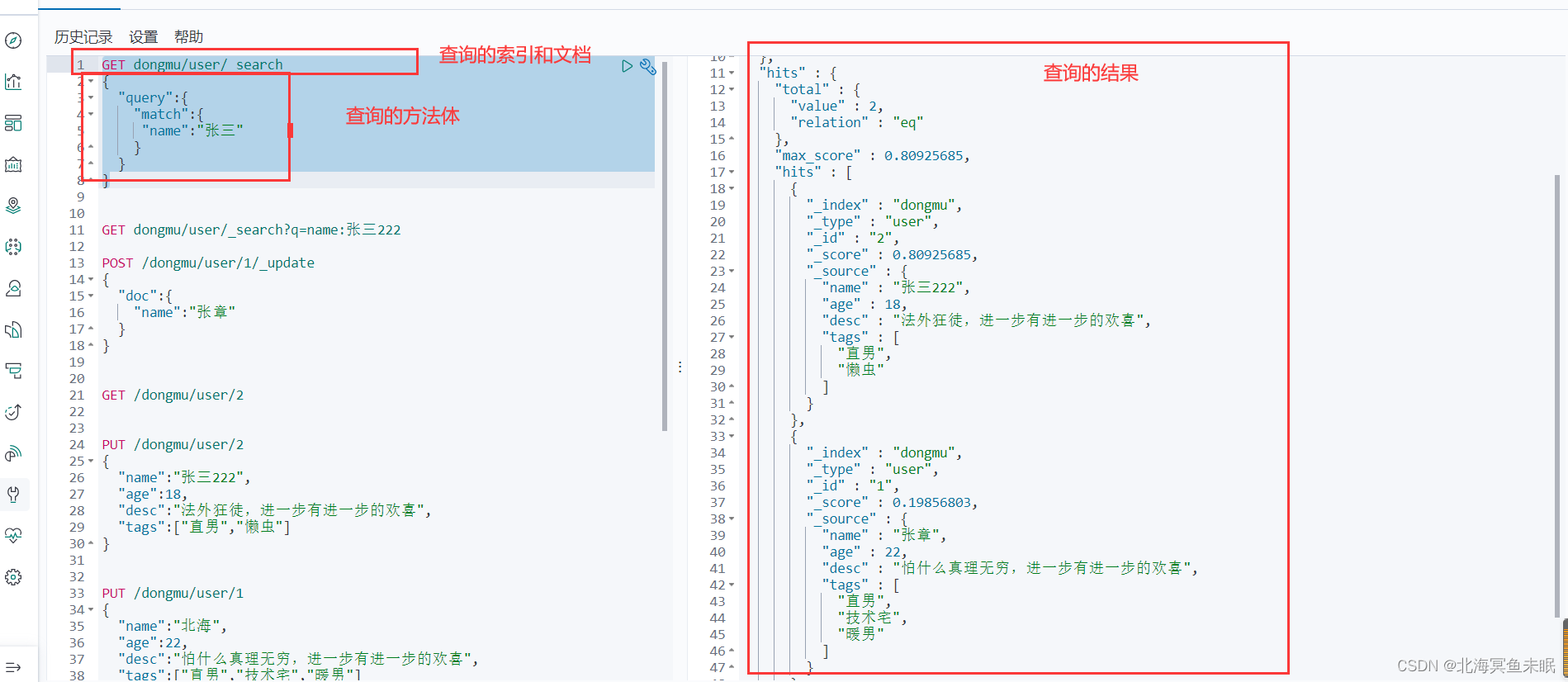Fold the first hit object at line 18
This screenshot has width=1568, height=682.
pos(732,188)
